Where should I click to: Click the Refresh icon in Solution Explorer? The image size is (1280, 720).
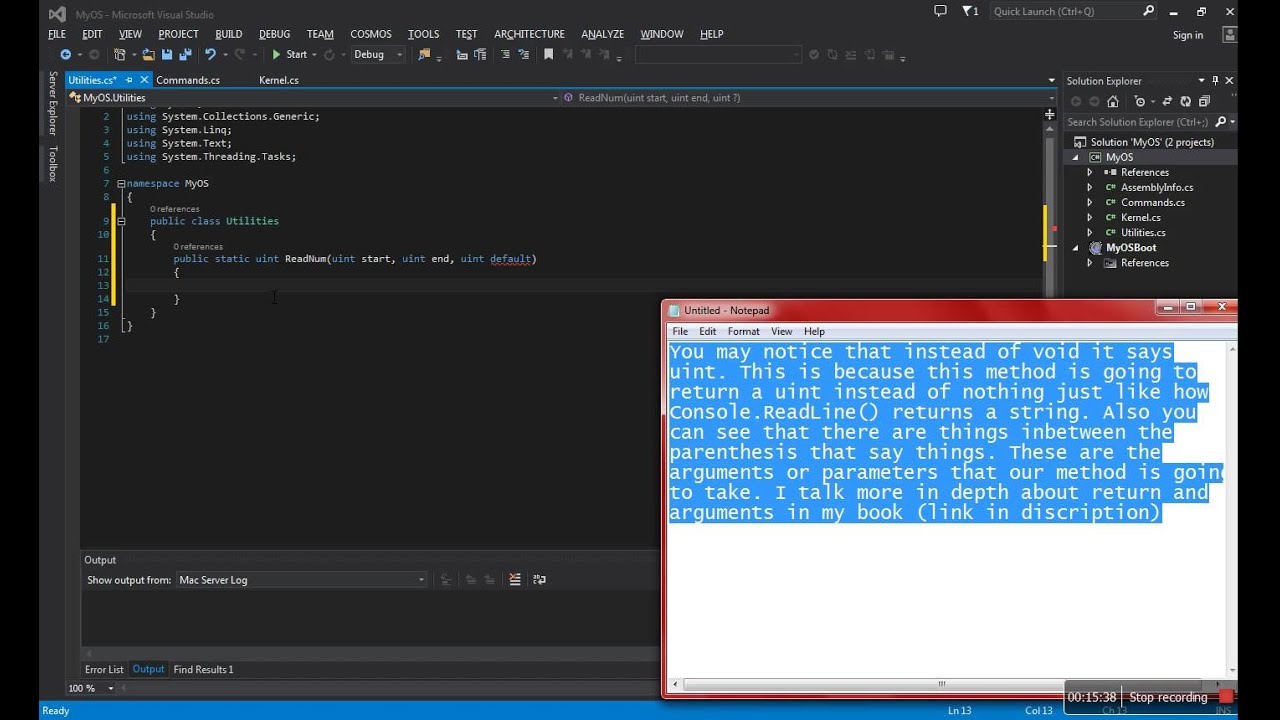click(x=1186, y=101)
